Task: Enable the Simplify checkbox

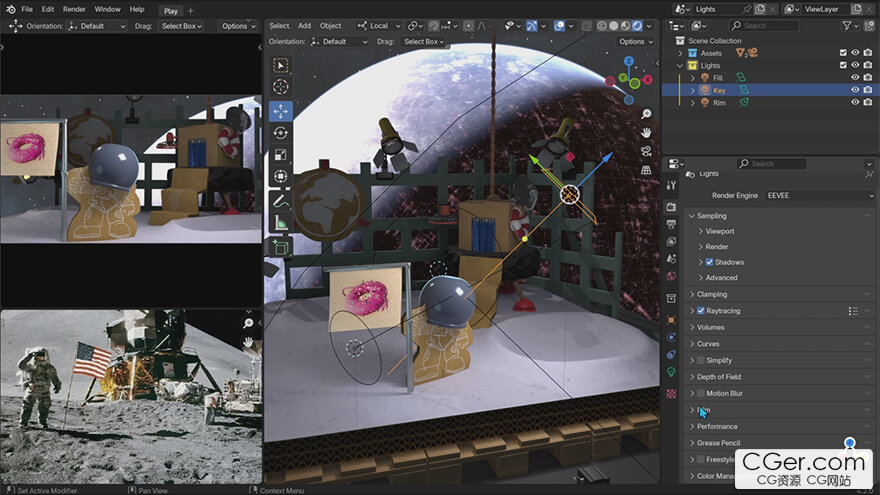Action: (x=700, y=360)
